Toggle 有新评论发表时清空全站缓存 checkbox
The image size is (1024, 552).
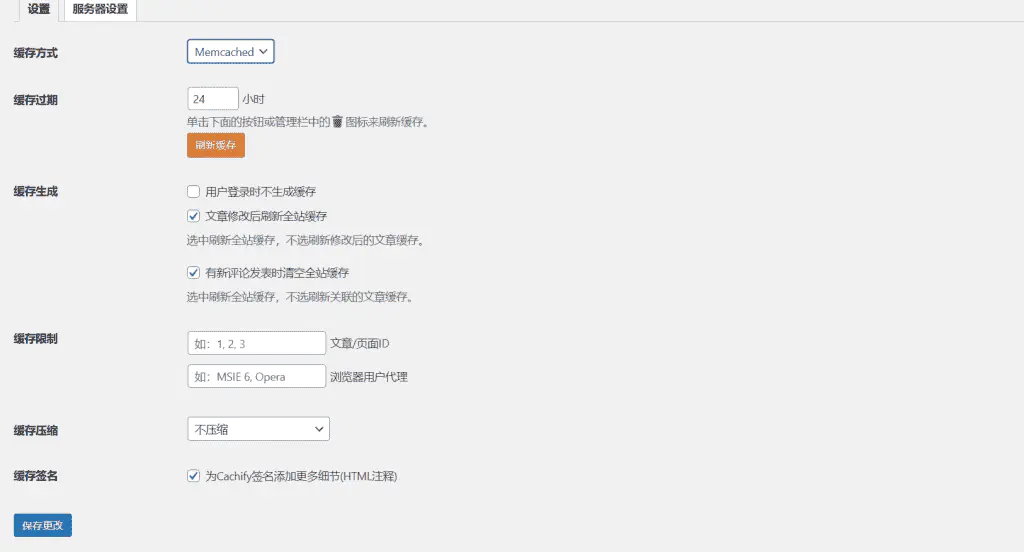(193, 272)
